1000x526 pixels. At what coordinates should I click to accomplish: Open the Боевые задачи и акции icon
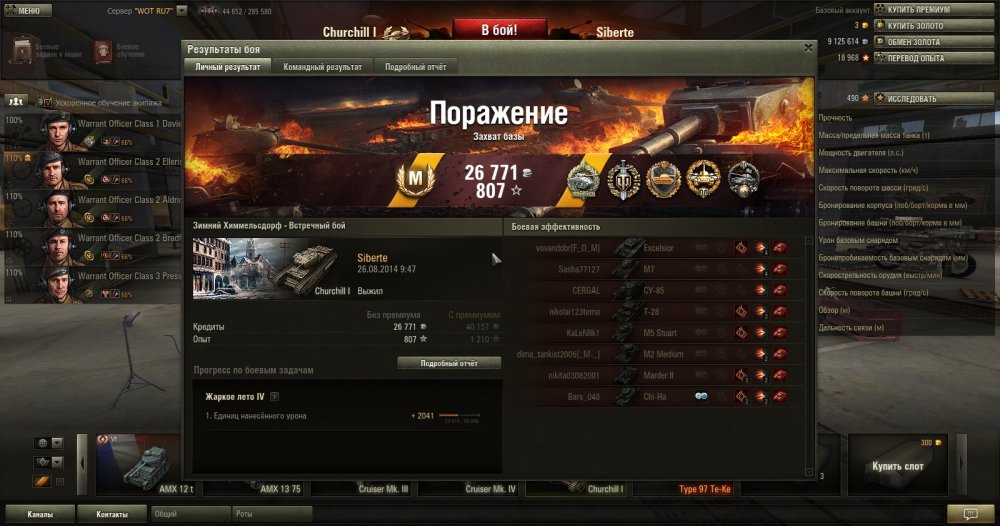coord(22,50)
